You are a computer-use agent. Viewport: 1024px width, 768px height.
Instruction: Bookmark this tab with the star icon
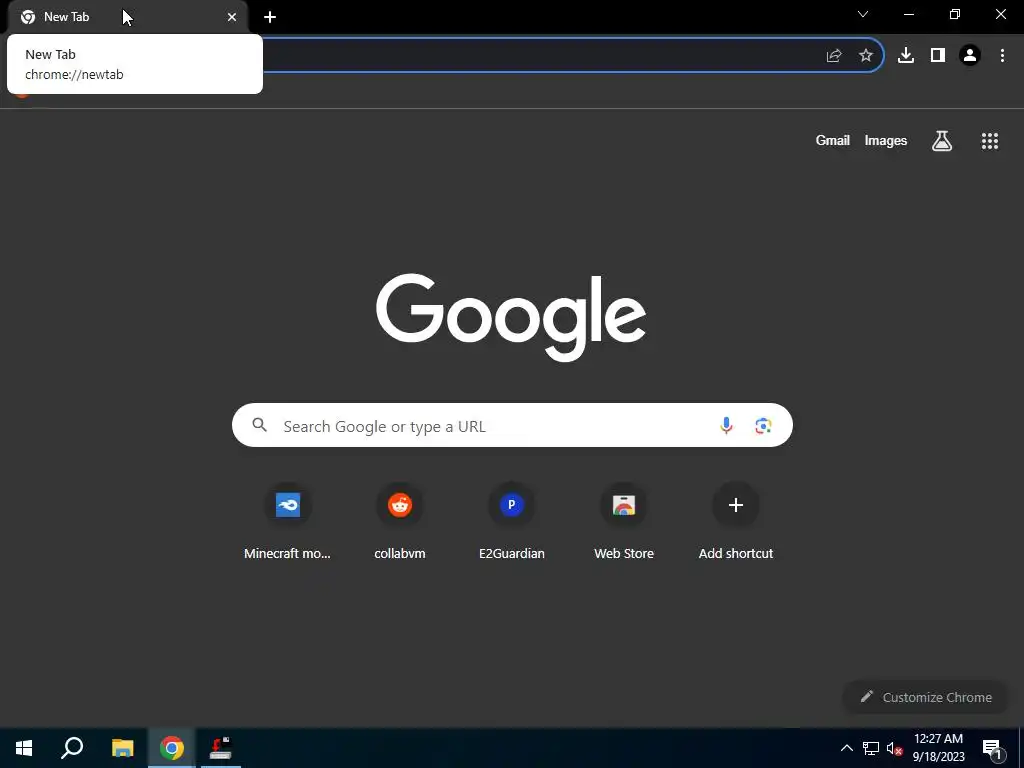click(x=866, y=56)
